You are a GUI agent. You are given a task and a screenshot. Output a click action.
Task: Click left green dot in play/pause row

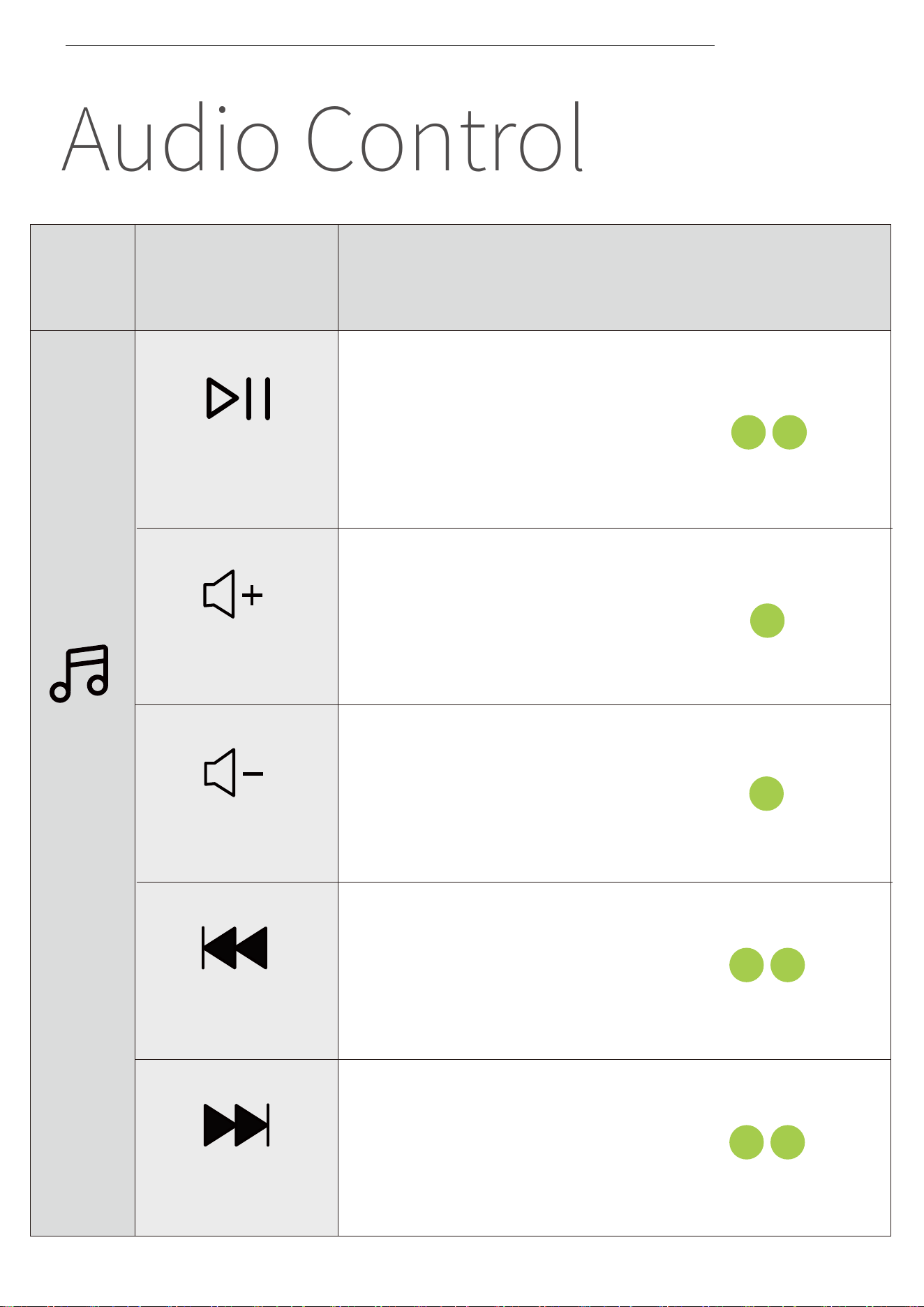[748, 432]
